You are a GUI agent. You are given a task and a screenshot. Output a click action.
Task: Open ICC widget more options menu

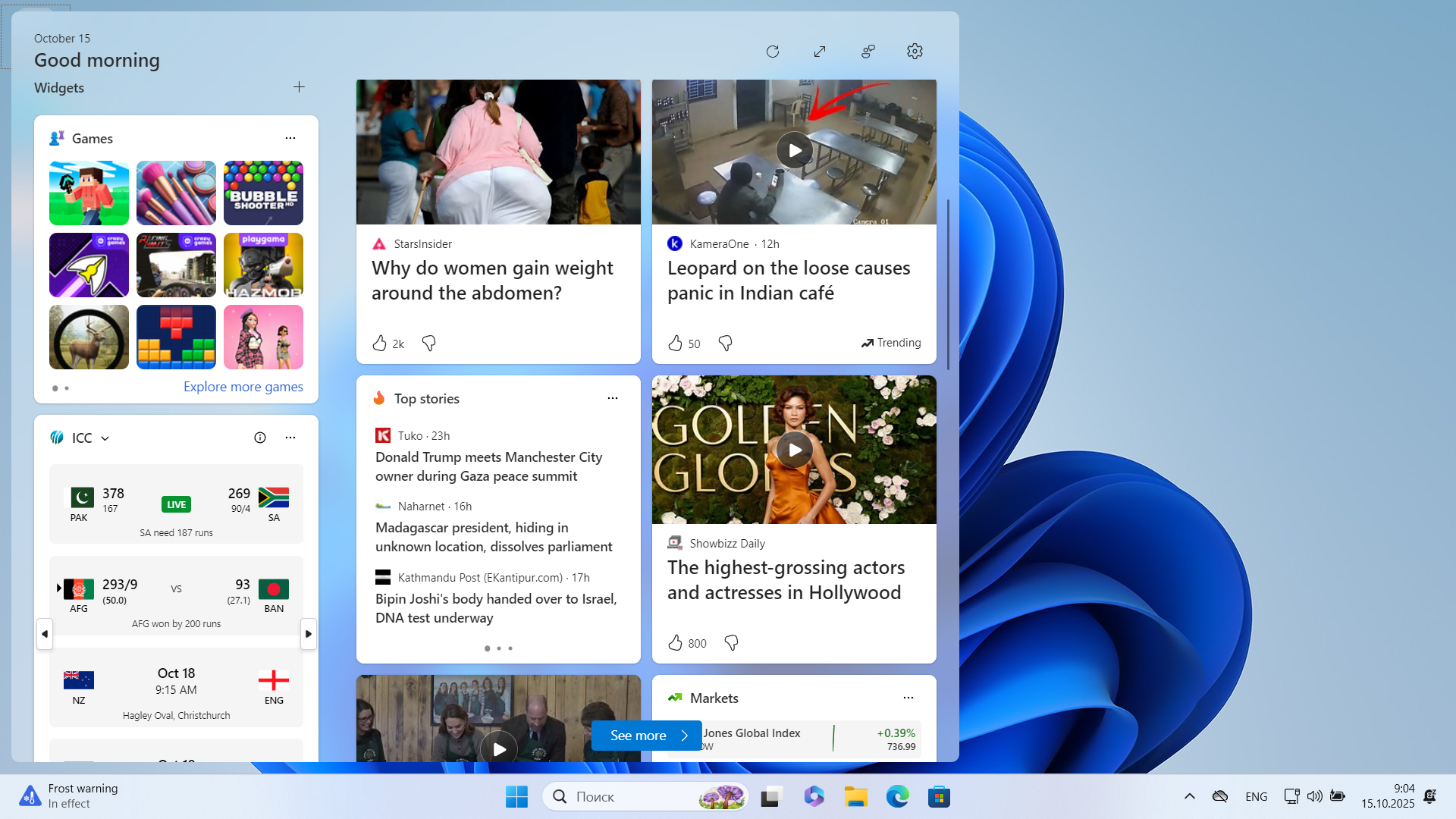pos(290,438)
